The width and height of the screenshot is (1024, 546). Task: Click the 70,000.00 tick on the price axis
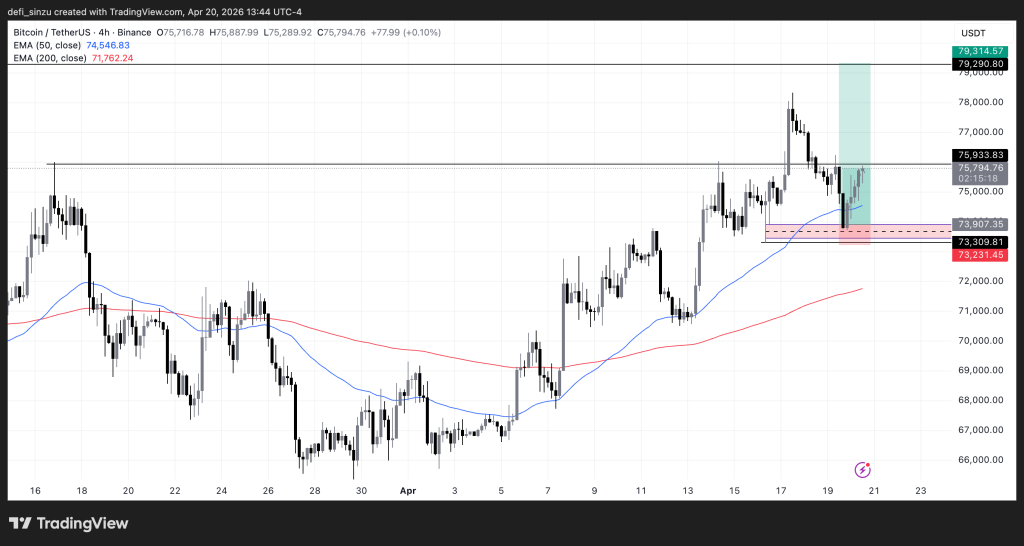tap(980, 340)
